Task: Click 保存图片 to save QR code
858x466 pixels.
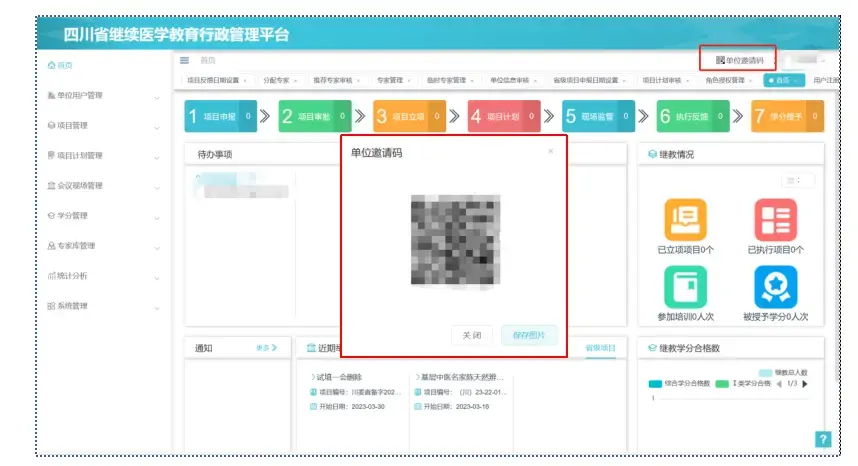Action: pyautogui.click(x=529, y=335)
